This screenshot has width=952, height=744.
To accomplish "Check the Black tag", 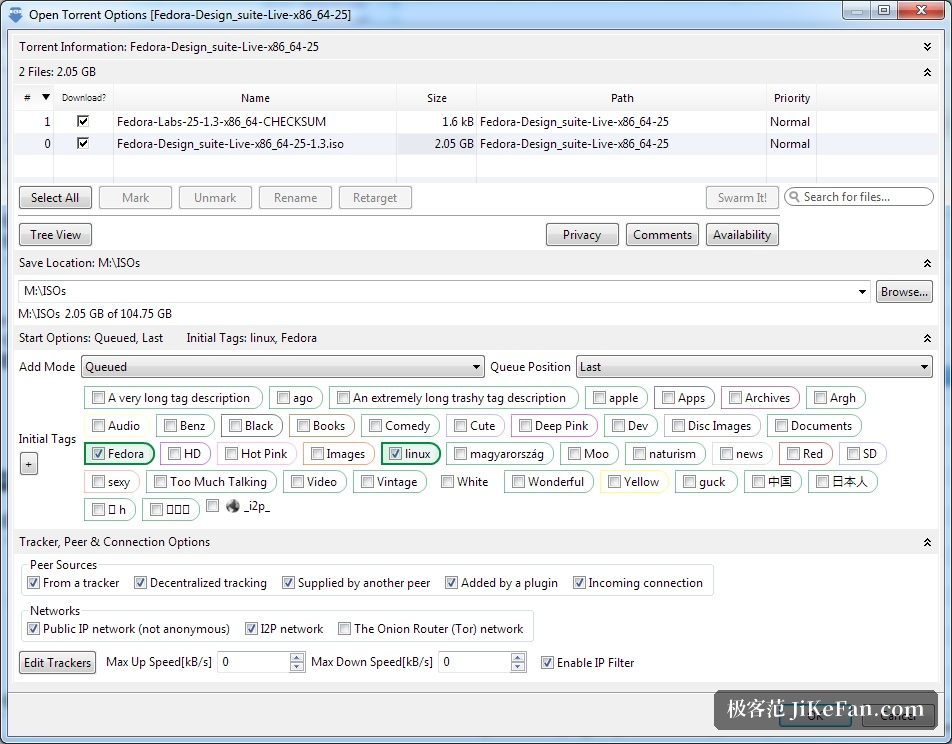I will (x=235, y=426).
